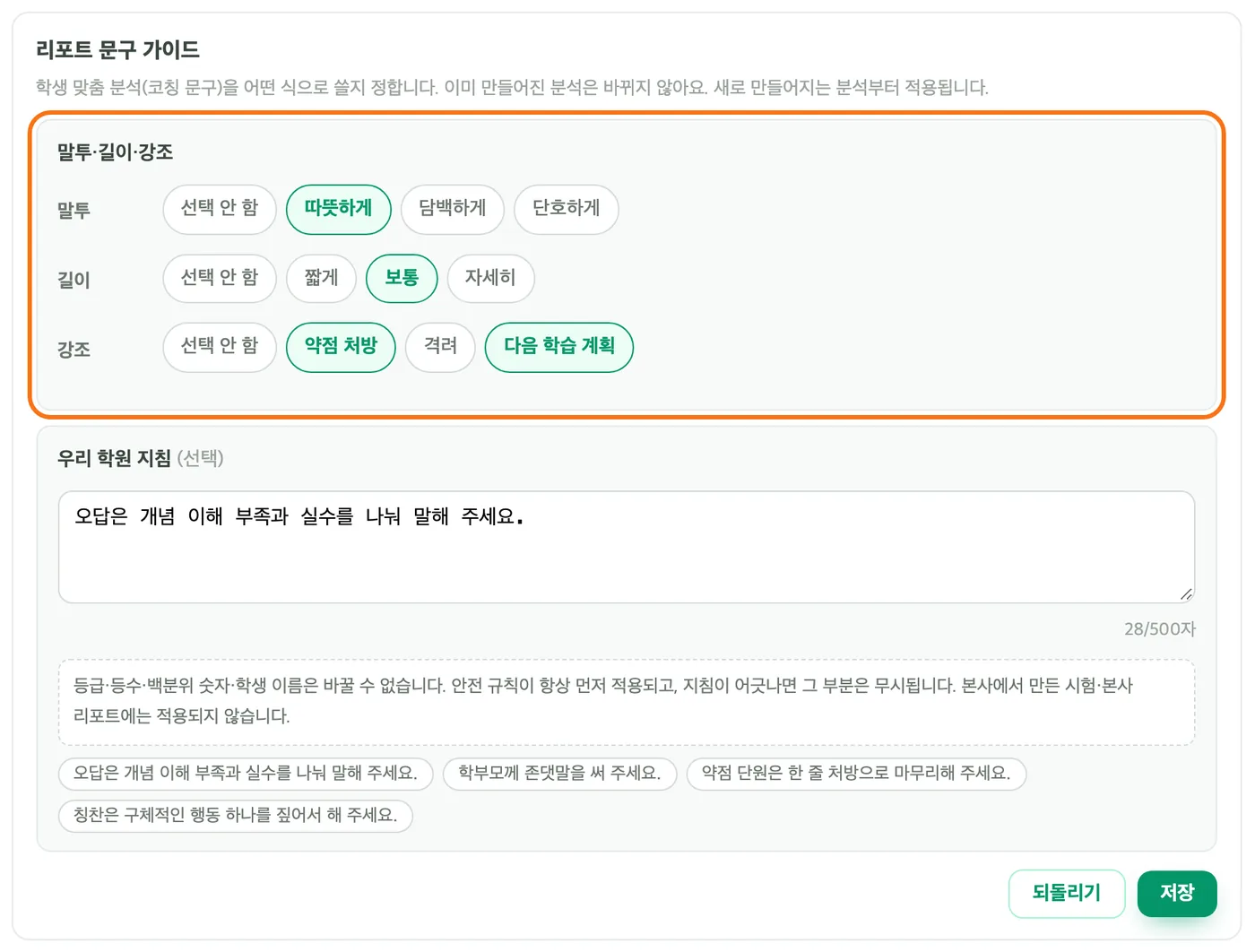
Task: Click the '28/500자' character counter
Action: [1160, 629]
